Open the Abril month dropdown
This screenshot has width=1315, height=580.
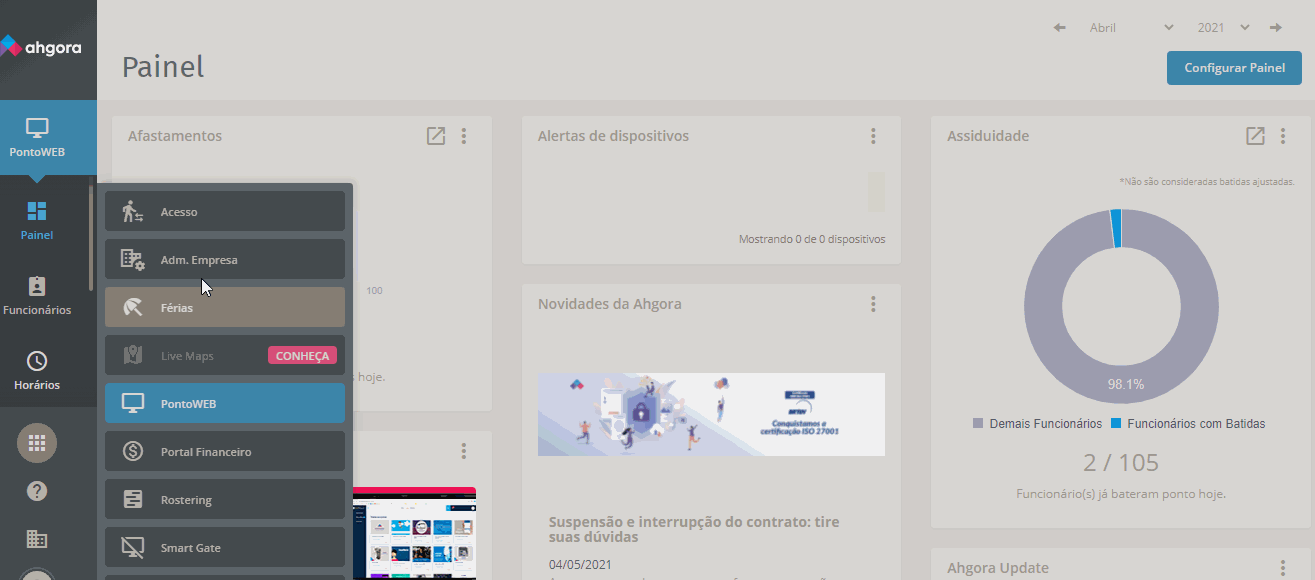coord(1132,28)
